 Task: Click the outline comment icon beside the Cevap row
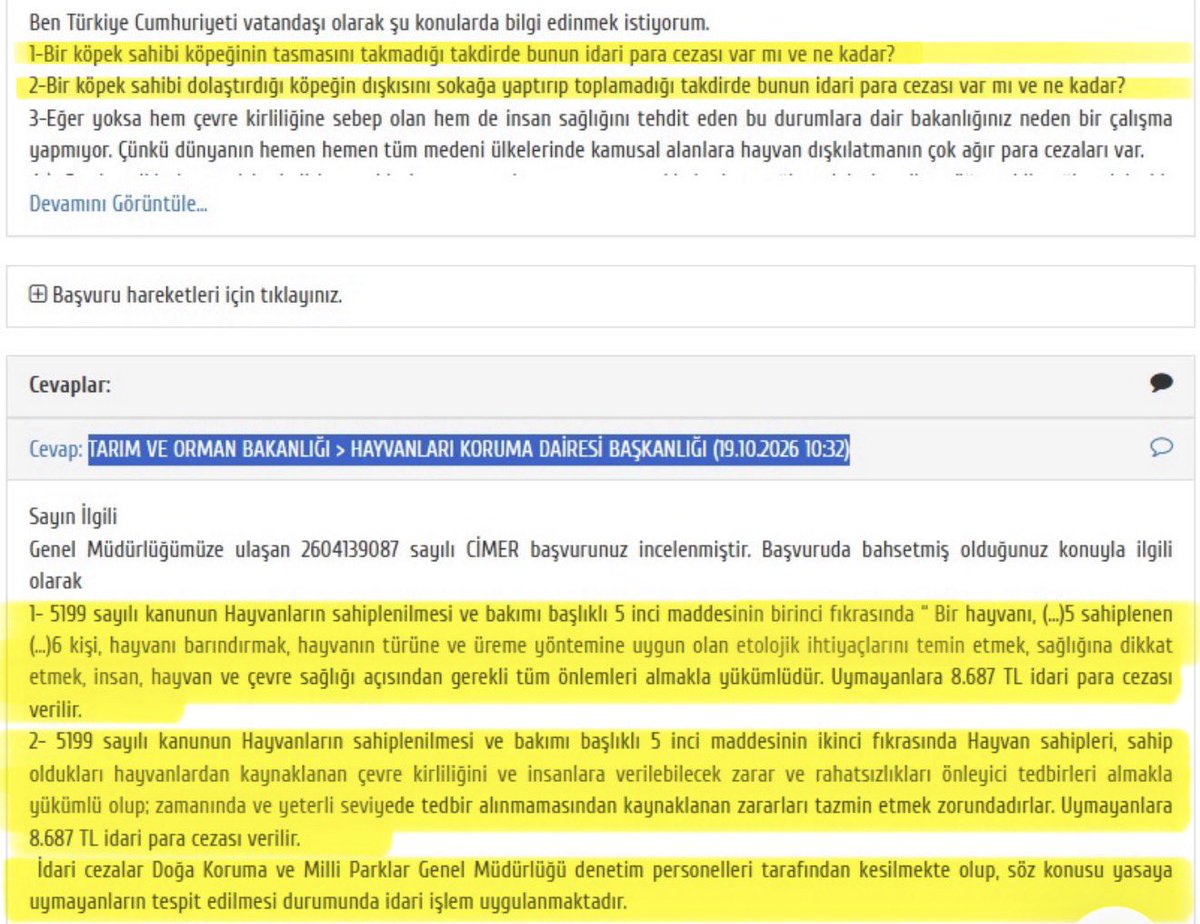point(1161,448)
